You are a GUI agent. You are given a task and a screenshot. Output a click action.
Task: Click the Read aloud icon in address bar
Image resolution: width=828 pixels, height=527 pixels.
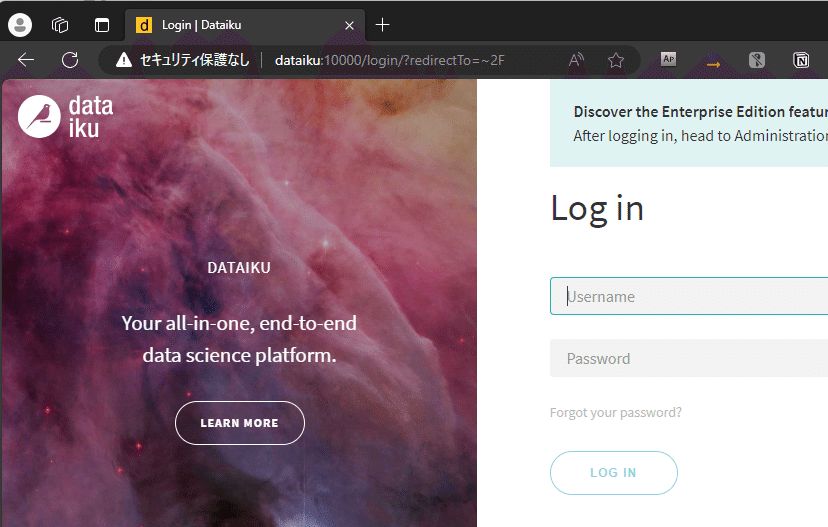(576, 60)
